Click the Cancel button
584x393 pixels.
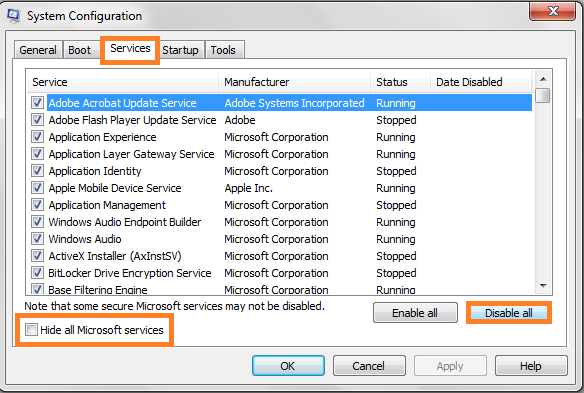pyautogui.click(x=369, y=366)
